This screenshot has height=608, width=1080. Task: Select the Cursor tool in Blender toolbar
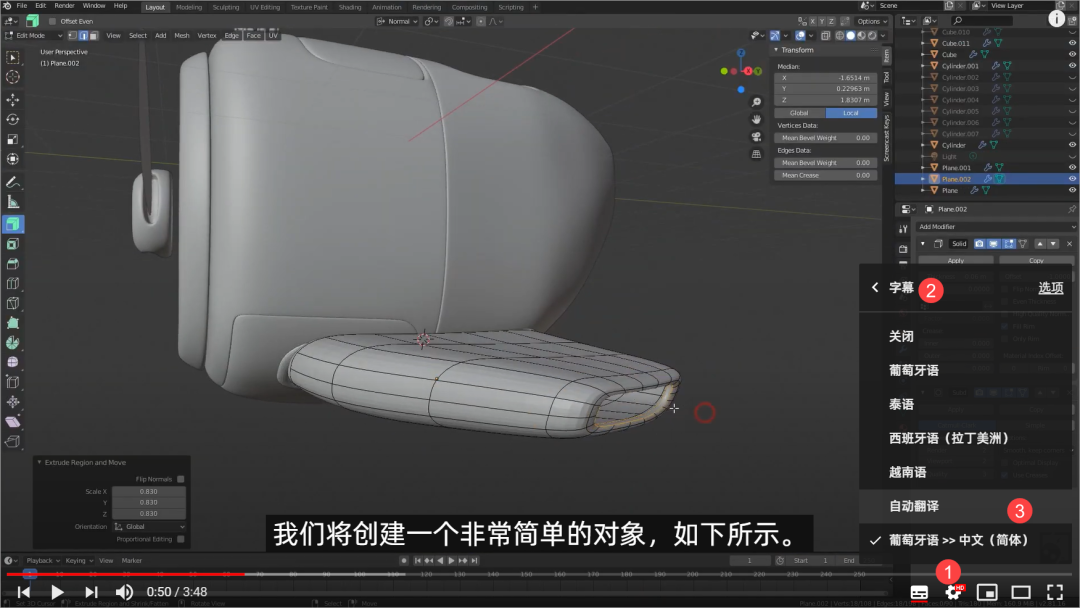pyautogui.click(x=12, y=77)
